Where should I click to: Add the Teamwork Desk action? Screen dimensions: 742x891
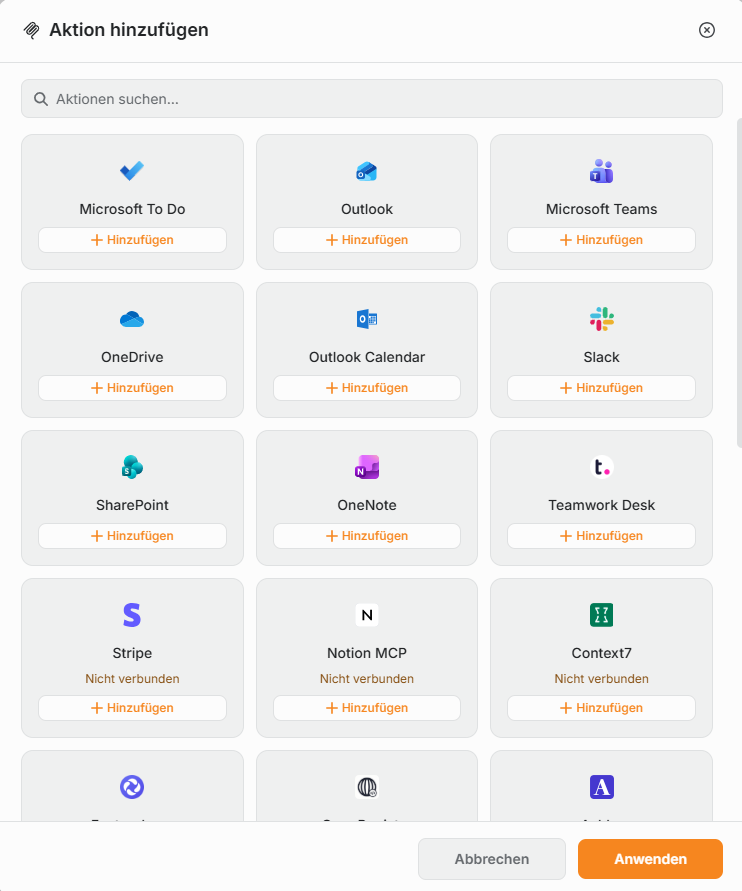tap(601, 536)
